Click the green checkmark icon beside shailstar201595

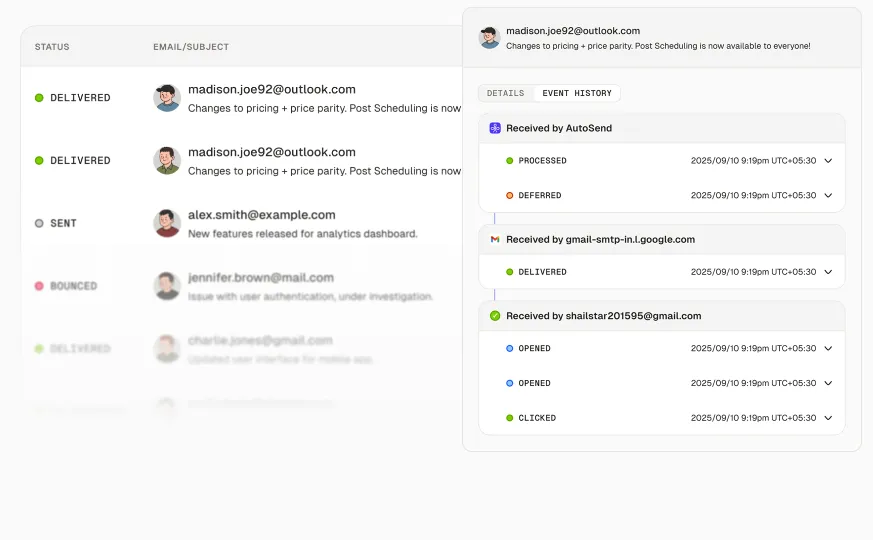pos(495,316)
